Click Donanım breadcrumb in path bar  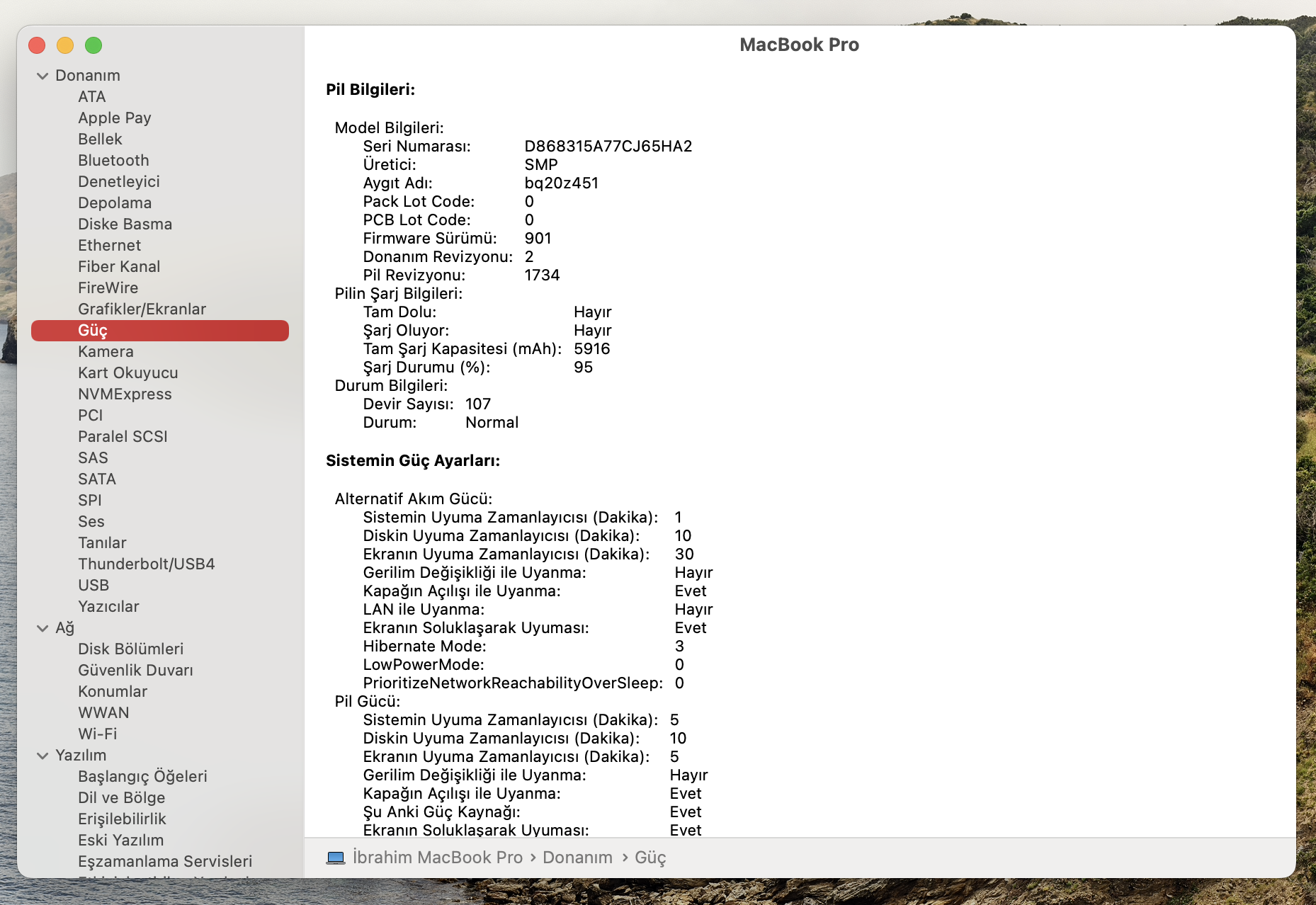577,858
